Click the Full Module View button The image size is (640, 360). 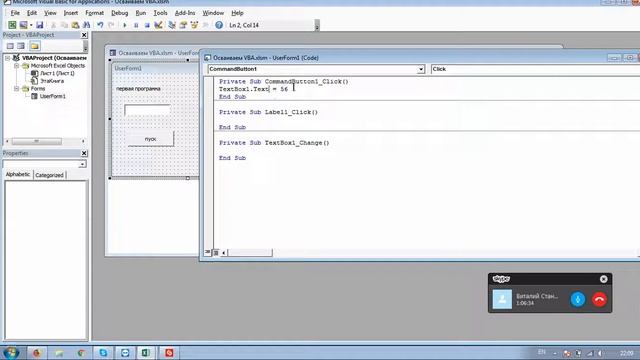click(216, 253)
